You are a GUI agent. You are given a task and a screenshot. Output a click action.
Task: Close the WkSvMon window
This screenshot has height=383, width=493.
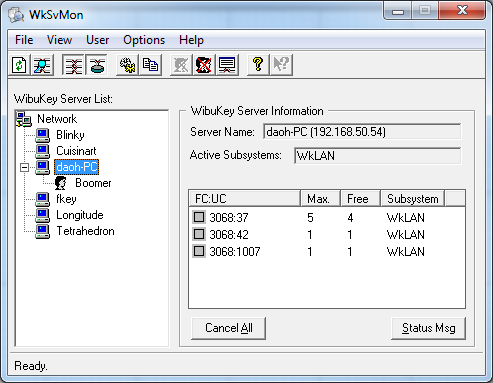click(462, 11)
